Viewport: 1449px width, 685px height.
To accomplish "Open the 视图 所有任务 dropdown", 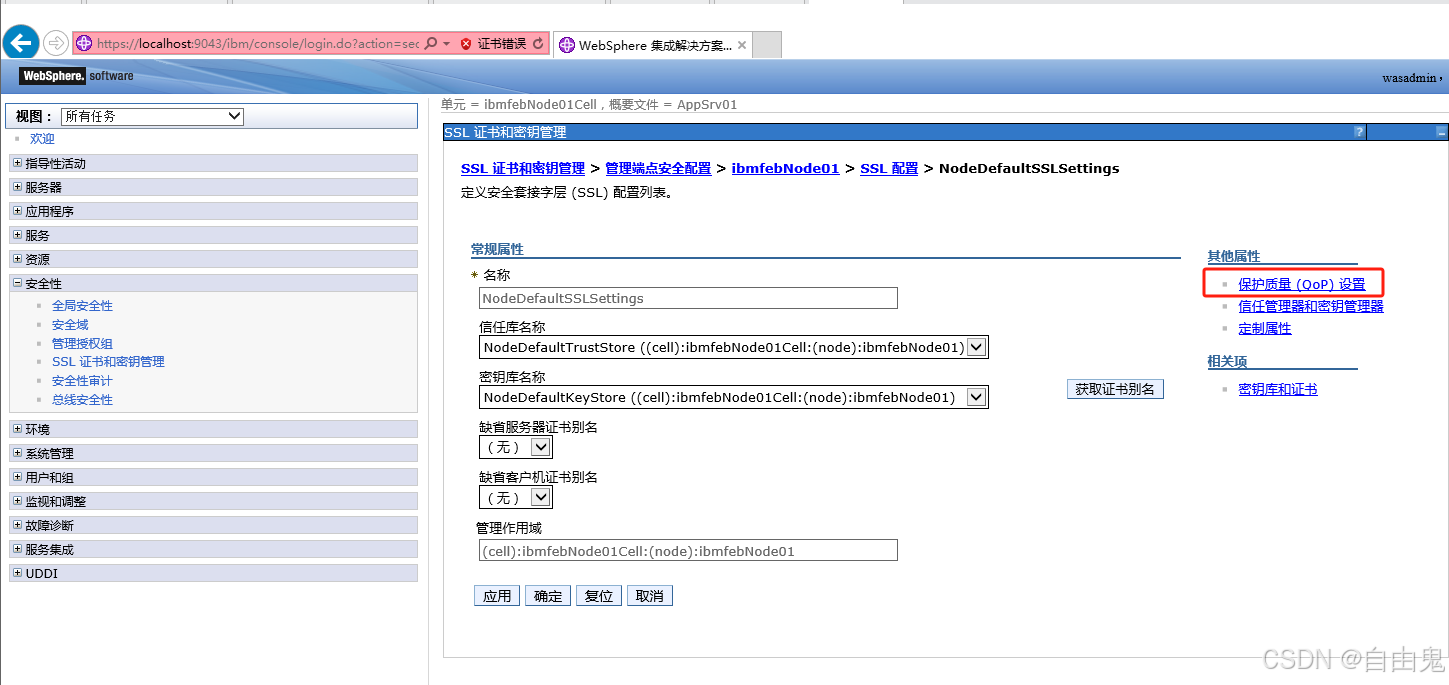I will tap(152, 116).
